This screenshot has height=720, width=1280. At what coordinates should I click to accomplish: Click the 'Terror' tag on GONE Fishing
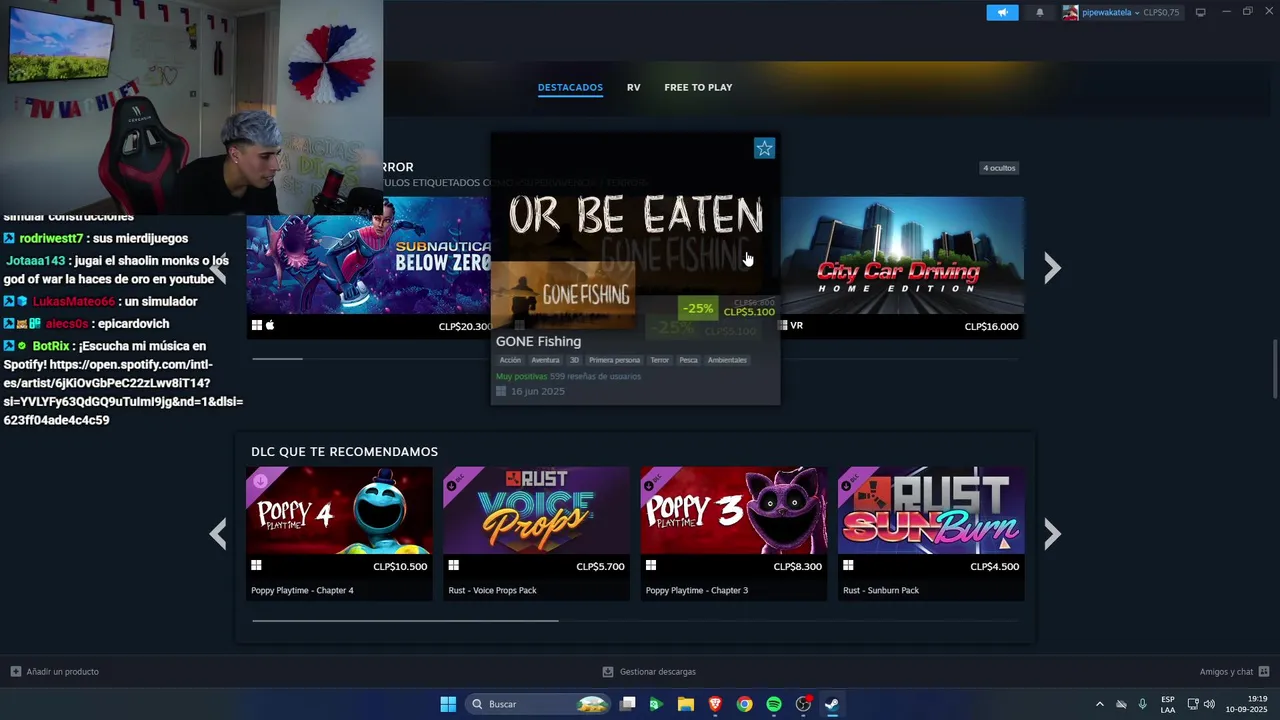click(659, 360)
